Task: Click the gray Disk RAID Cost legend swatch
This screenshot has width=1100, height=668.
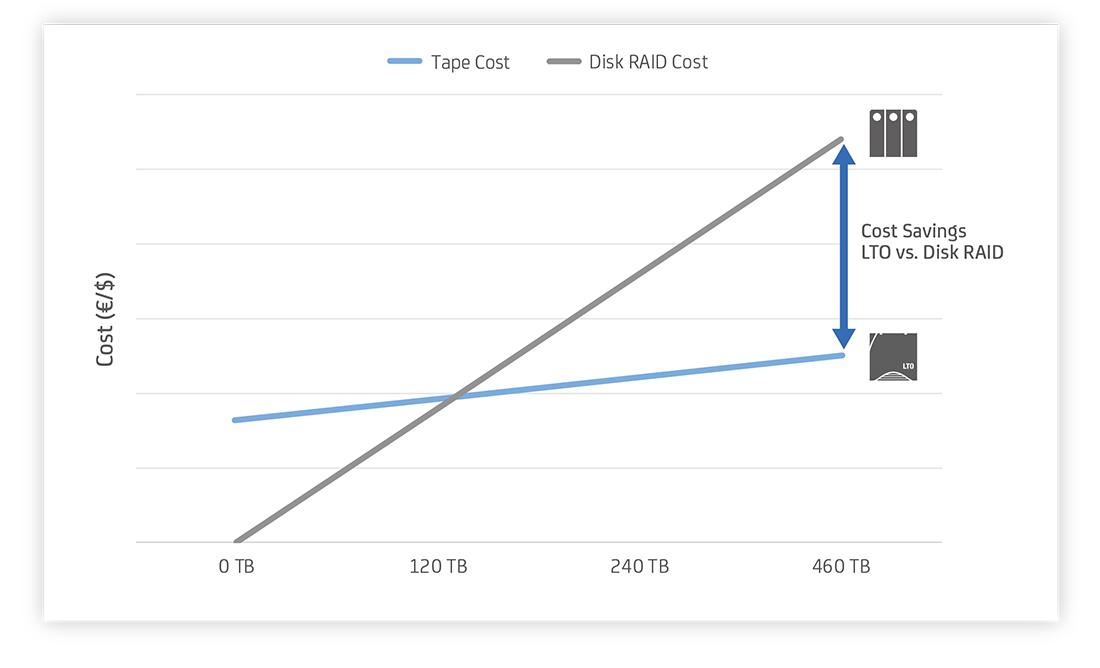Action: (x=564, y=62)
